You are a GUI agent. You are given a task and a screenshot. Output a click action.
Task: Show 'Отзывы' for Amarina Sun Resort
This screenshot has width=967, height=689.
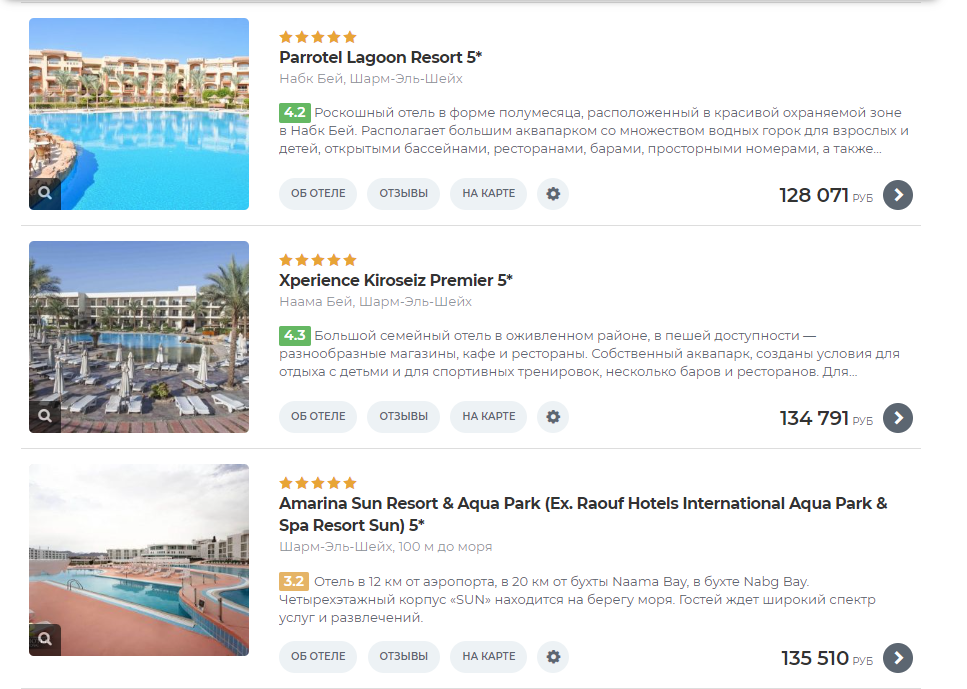pyautogui.click(x=403, y=656)
